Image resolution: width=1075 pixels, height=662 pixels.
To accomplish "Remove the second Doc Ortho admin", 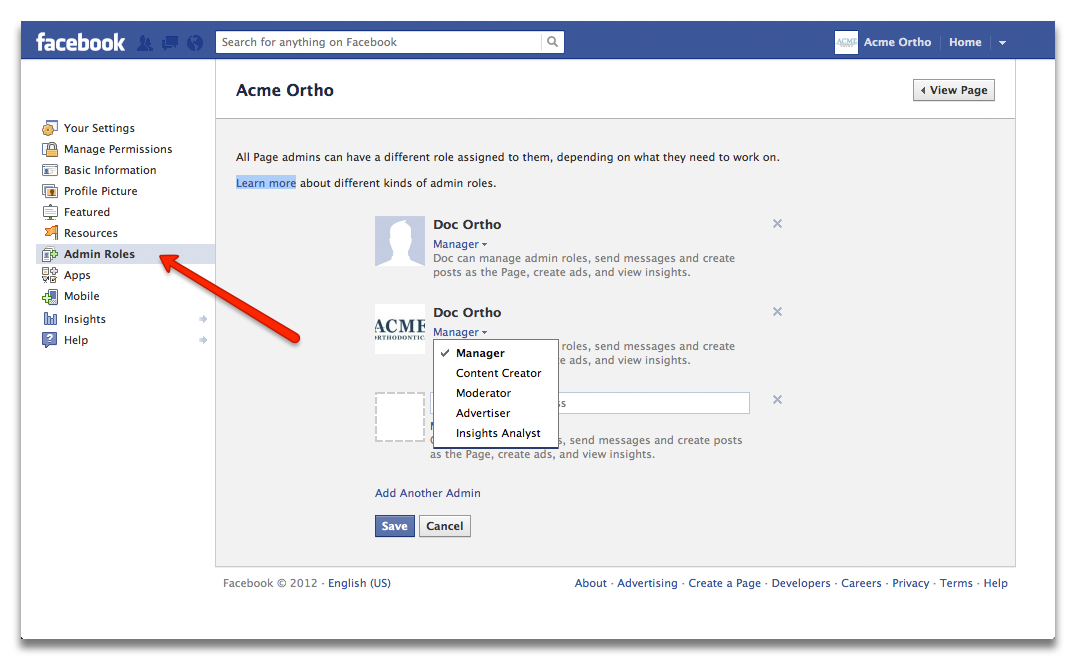I will [777, 311].
